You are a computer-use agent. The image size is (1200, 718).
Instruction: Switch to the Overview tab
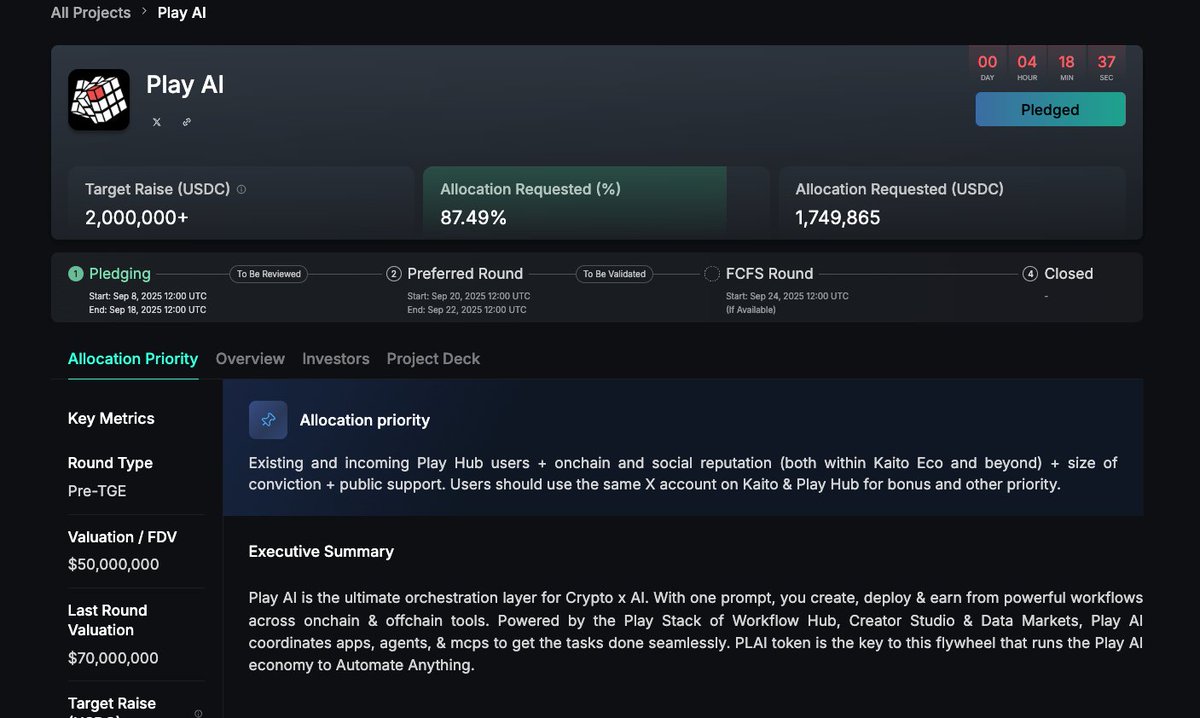[x=250, y=358]
